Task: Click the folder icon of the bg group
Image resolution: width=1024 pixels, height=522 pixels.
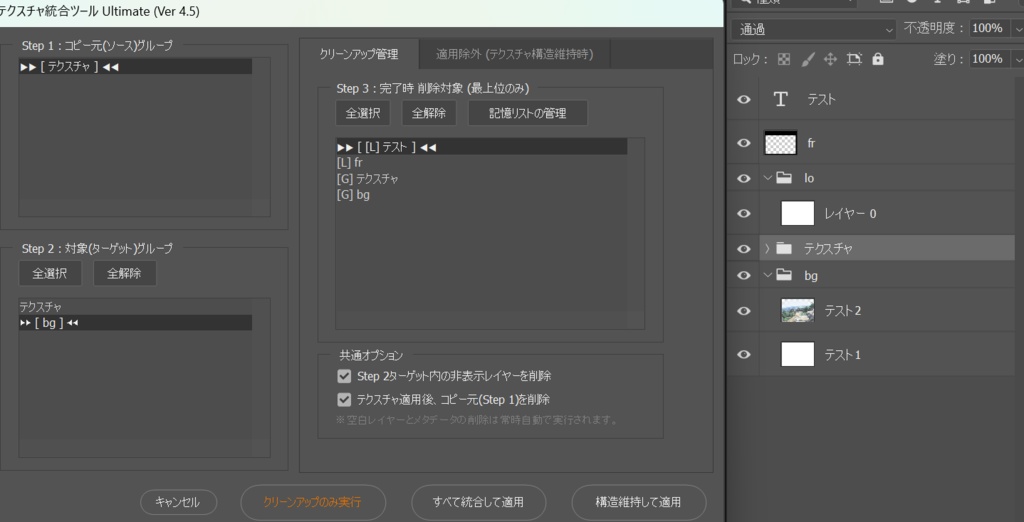Action: coord(784,276)
